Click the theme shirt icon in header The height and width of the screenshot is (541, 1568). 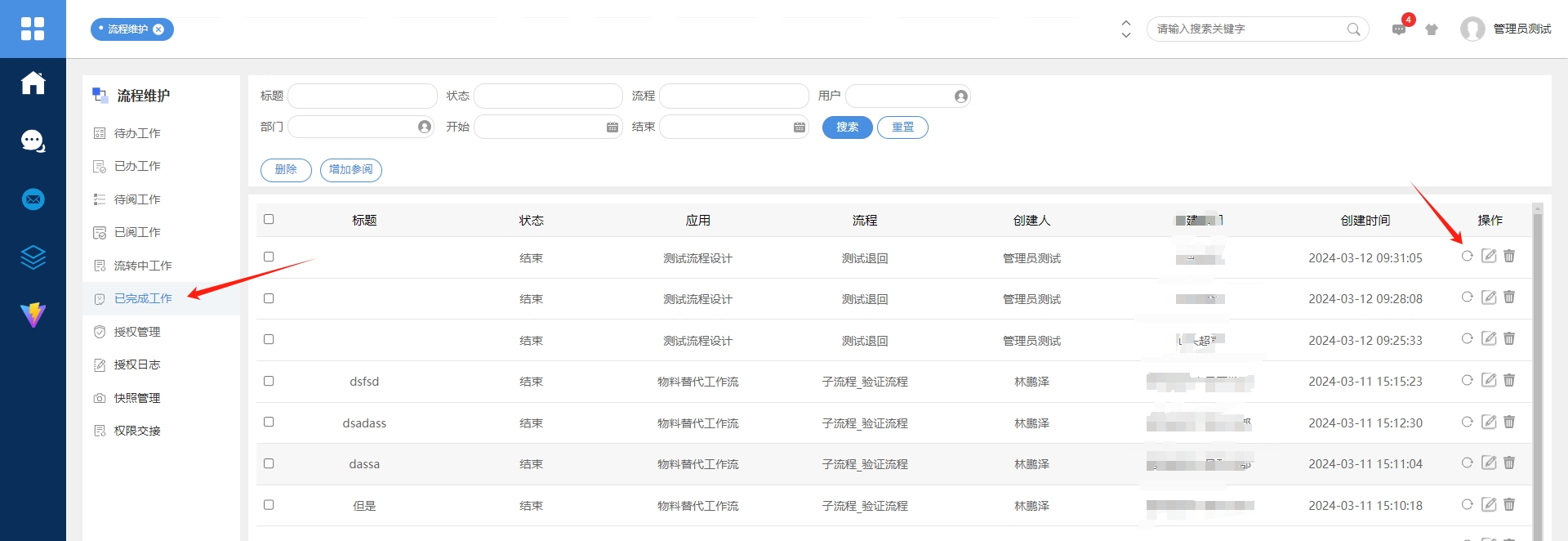(x=1432, y=29)
